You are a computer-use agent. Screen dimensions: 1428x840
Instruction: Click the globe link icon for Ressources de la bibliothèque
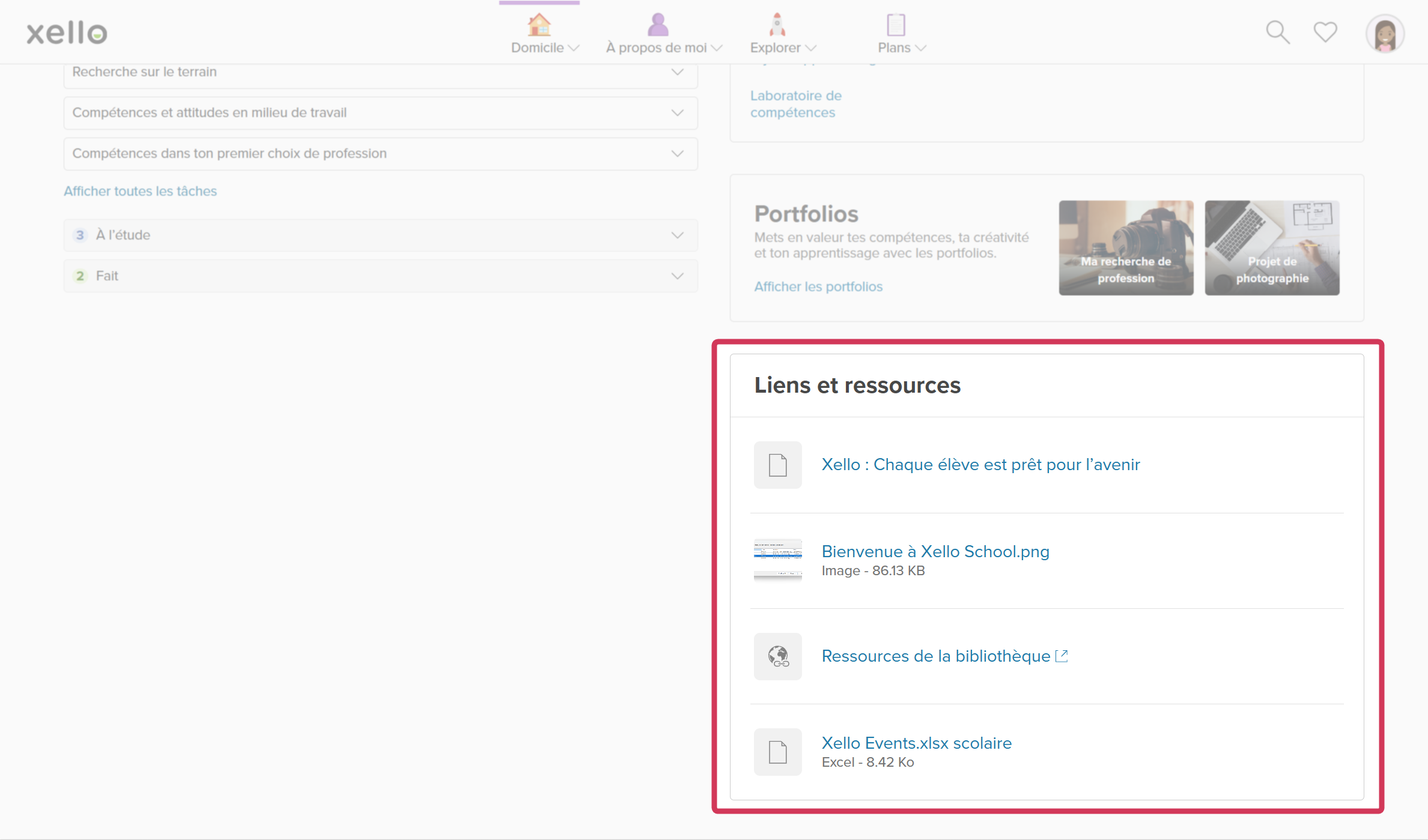(x=777, y=656)
